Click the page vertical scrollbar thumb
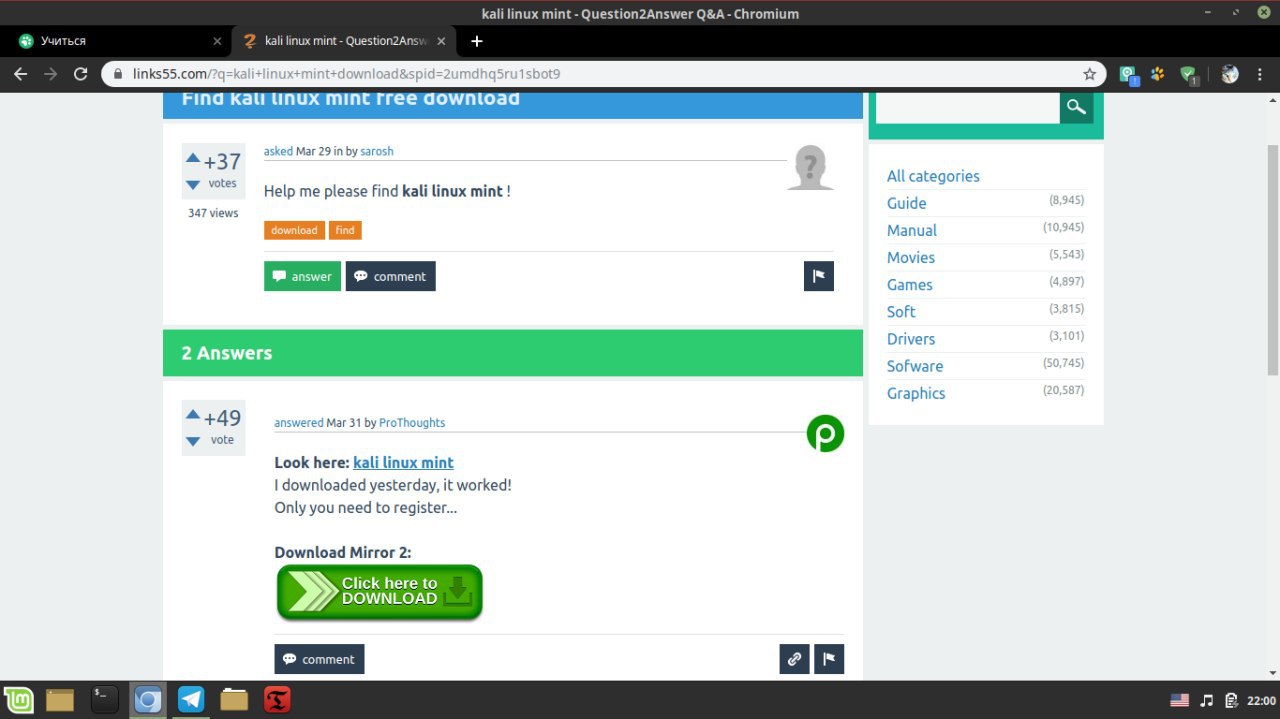 (1273, 259)
